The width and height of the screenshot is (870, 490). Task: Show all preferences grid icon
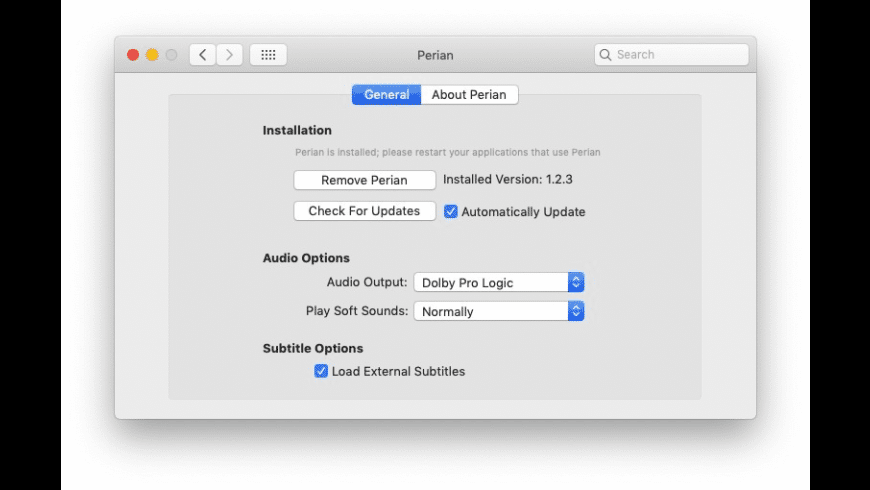(x=268, y=54)
